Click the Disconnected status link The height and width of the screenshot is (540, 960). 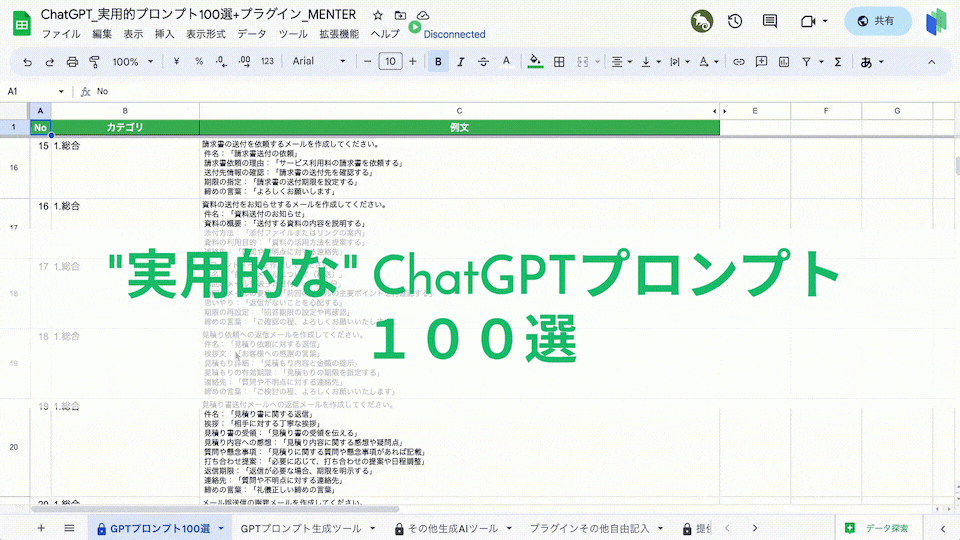click(454, 35)
